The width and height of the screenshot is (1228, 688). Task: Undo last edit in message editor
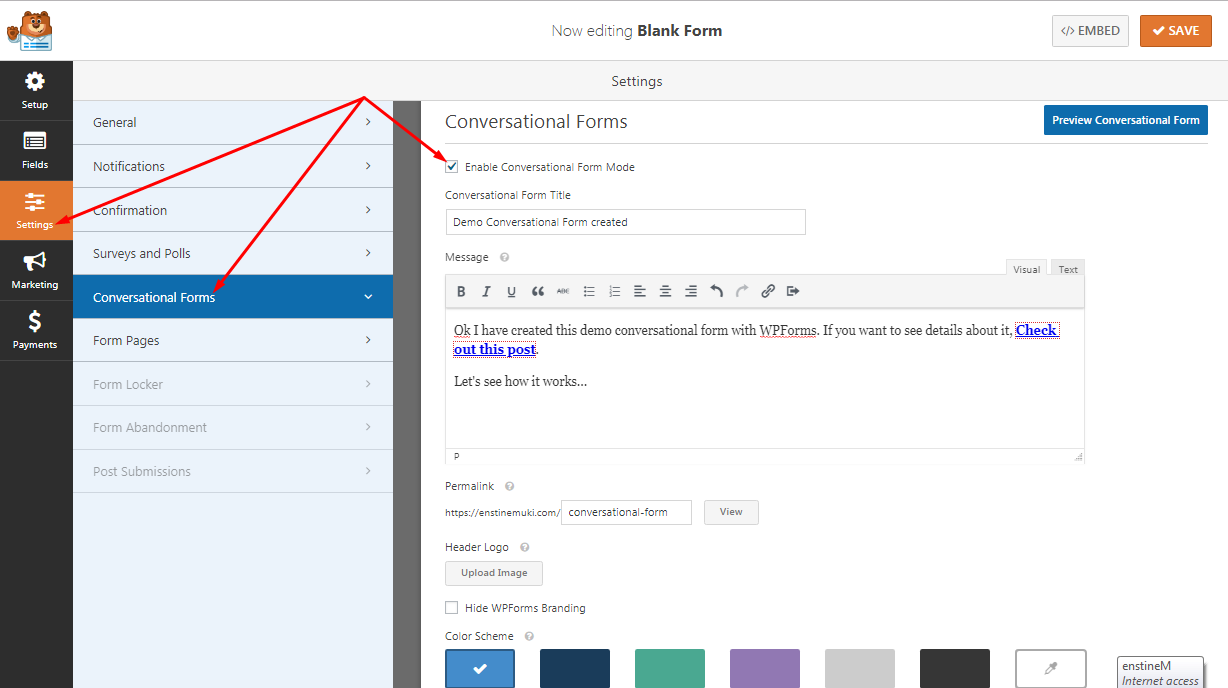[716, 291]
